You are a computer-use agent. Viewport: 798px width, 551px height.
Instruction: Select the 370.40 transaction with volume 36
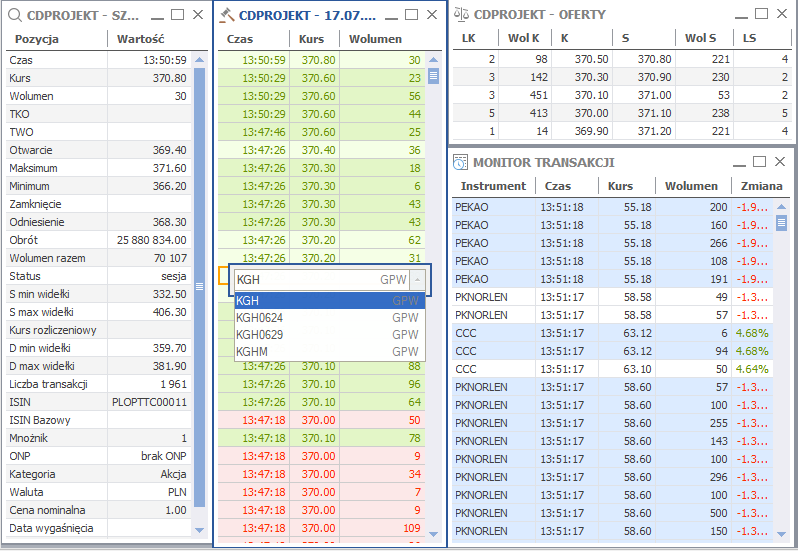[x=322, y=150]
